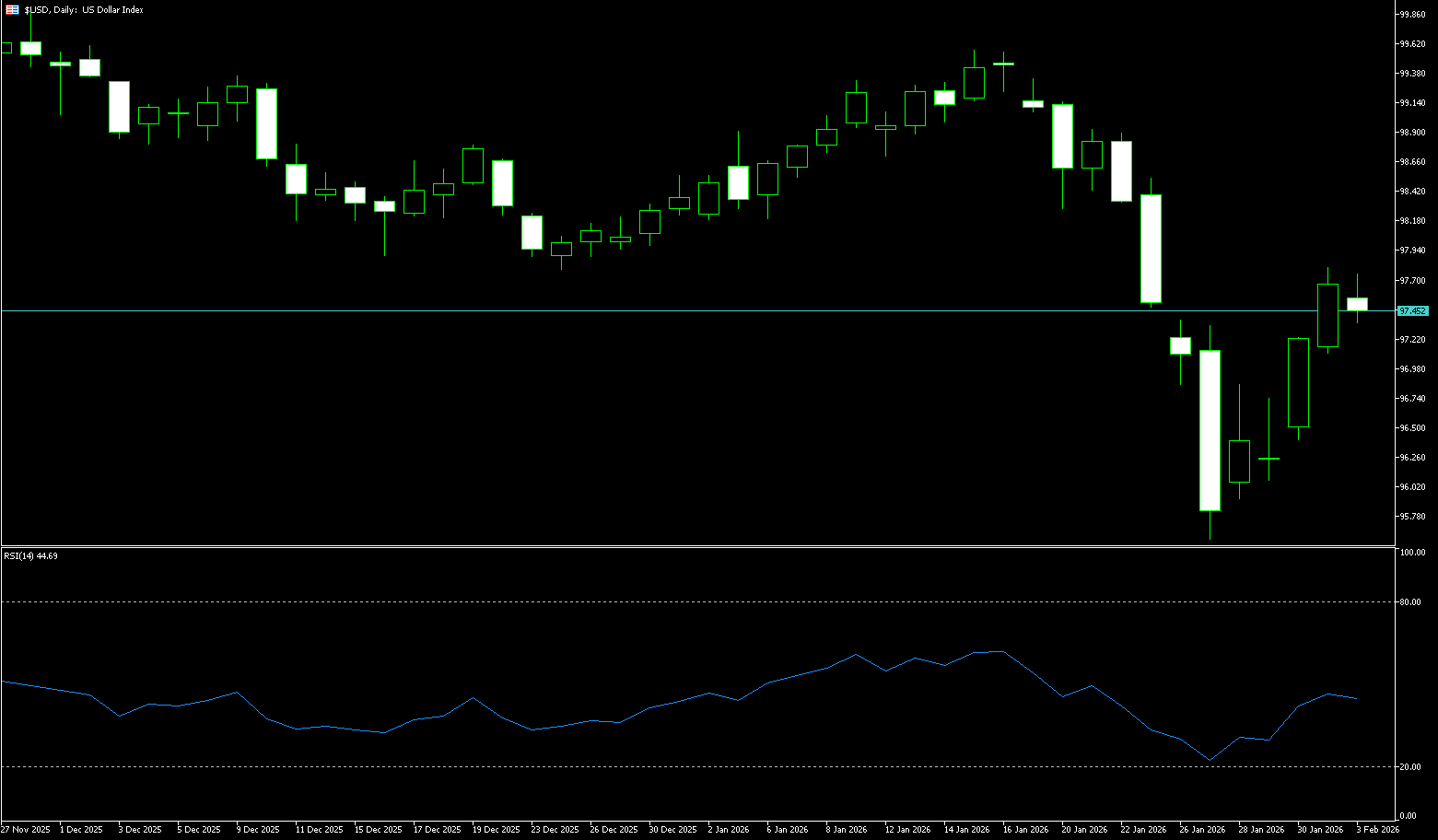The width and height of the screenshot is (1438, 840).
Task: Click the chart symbol icon beside $USD title
Action: tap(12, 9)
